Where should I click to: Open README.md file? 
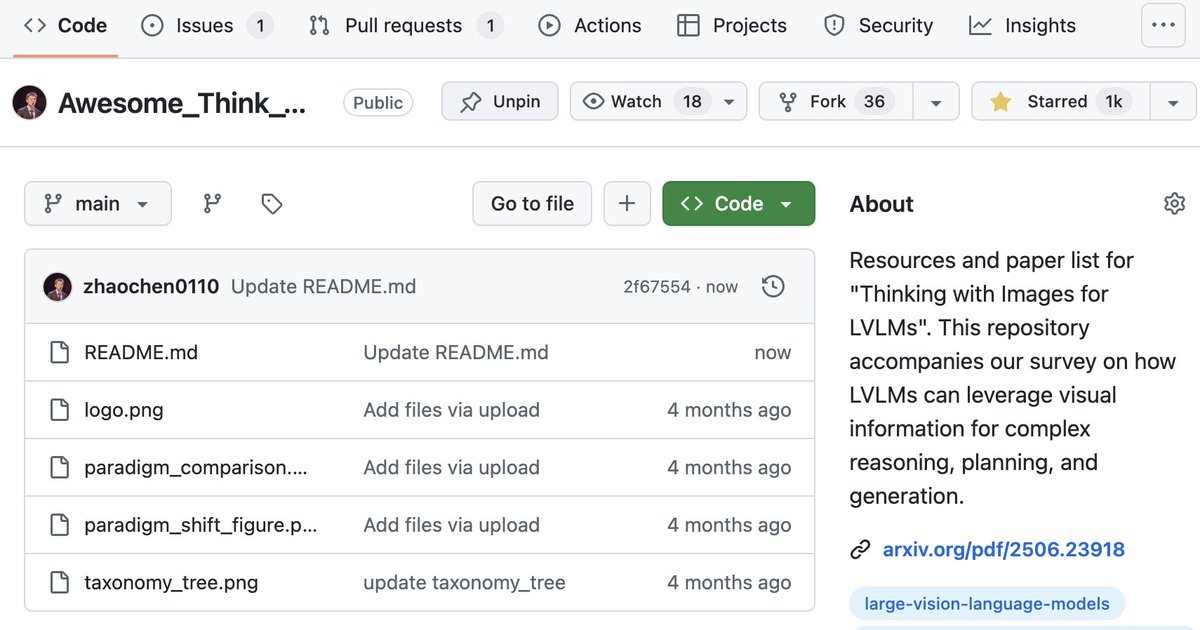141,353
